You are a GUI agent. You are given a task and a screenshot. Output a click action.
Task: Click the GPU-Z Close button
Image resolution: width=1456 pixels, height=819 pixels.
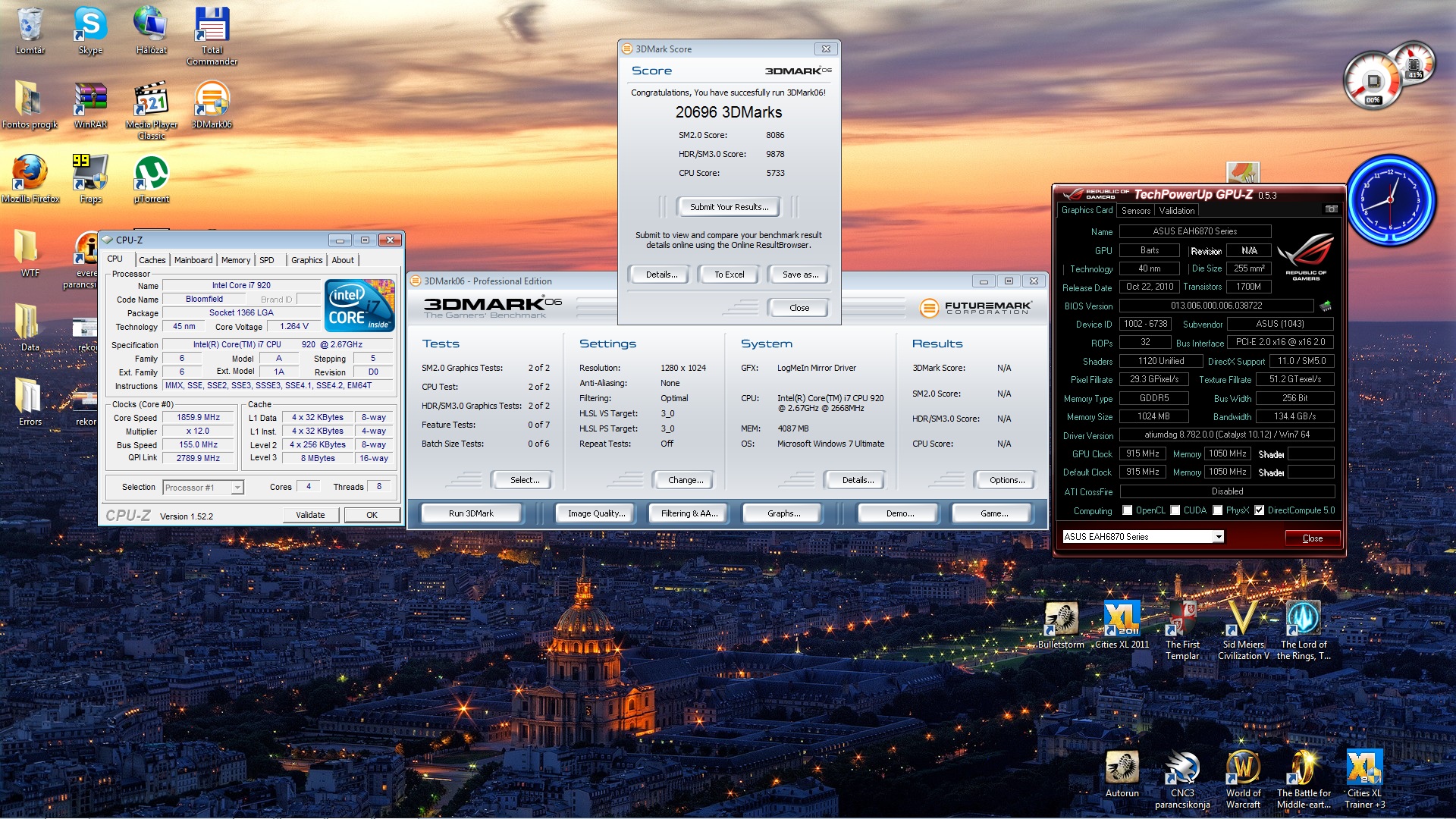click(1312, 538)
